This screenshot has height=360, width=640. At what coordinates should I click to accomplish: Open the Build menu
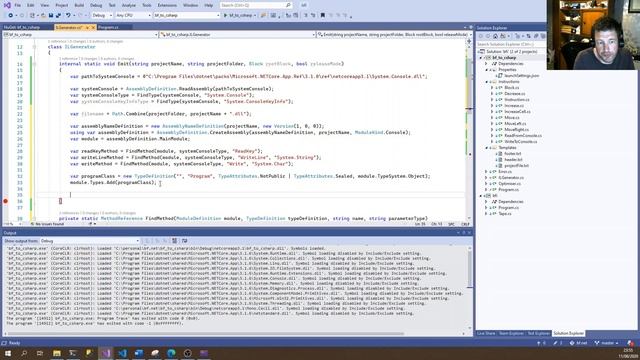click(79, 5)
